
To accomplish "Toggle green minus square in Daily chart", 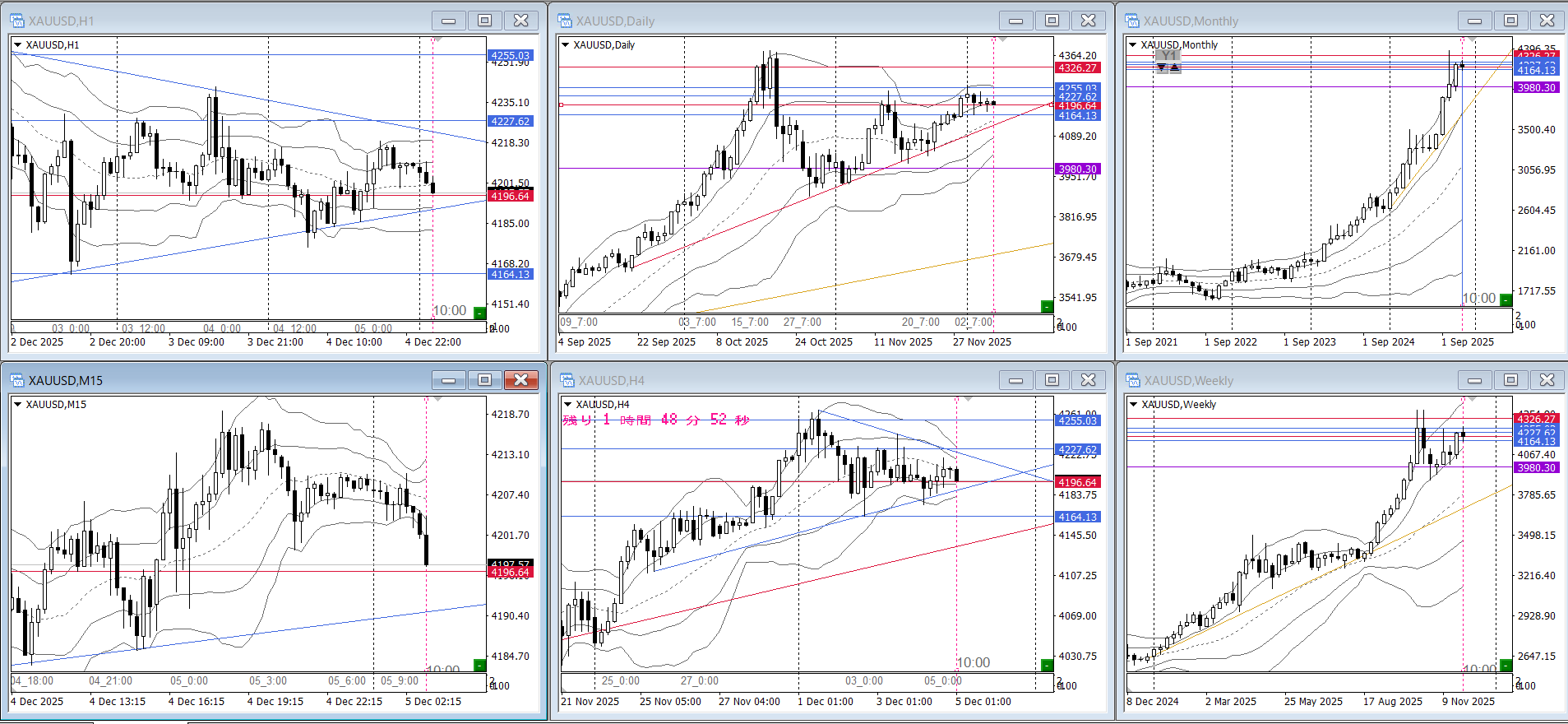I will (x=1046, y=307).
